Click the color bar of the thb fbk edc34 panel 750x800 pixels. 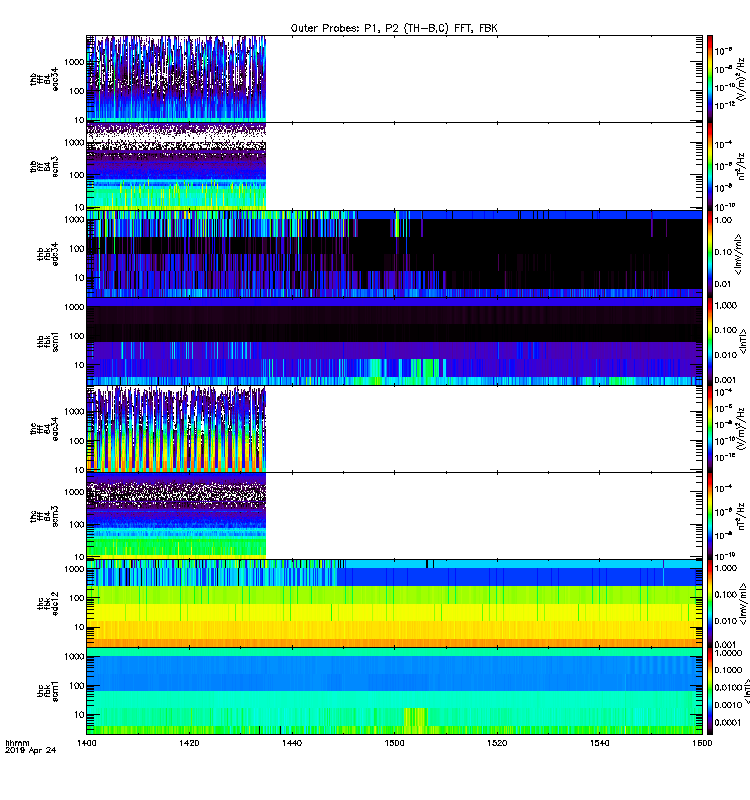(x=710, y=254)
